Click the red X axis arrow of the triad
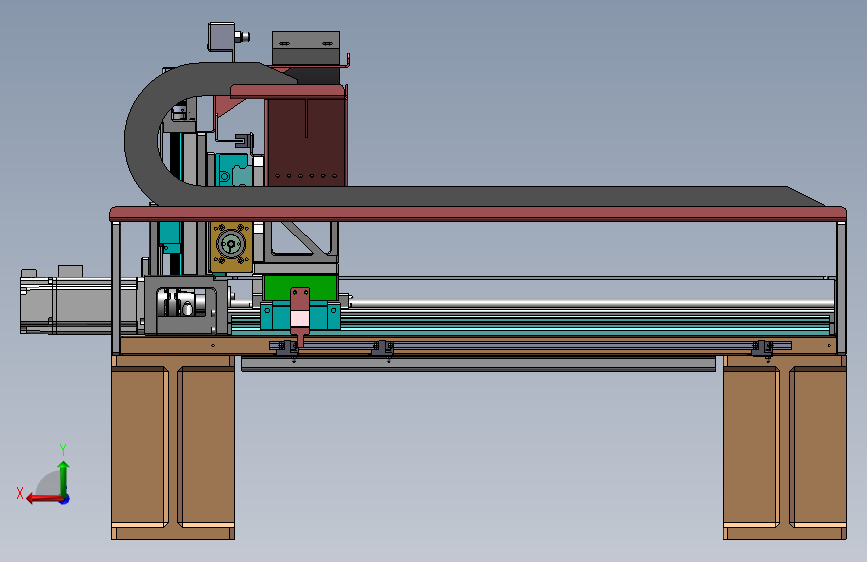The image size is (867, 562). click(x=44, y=499)
